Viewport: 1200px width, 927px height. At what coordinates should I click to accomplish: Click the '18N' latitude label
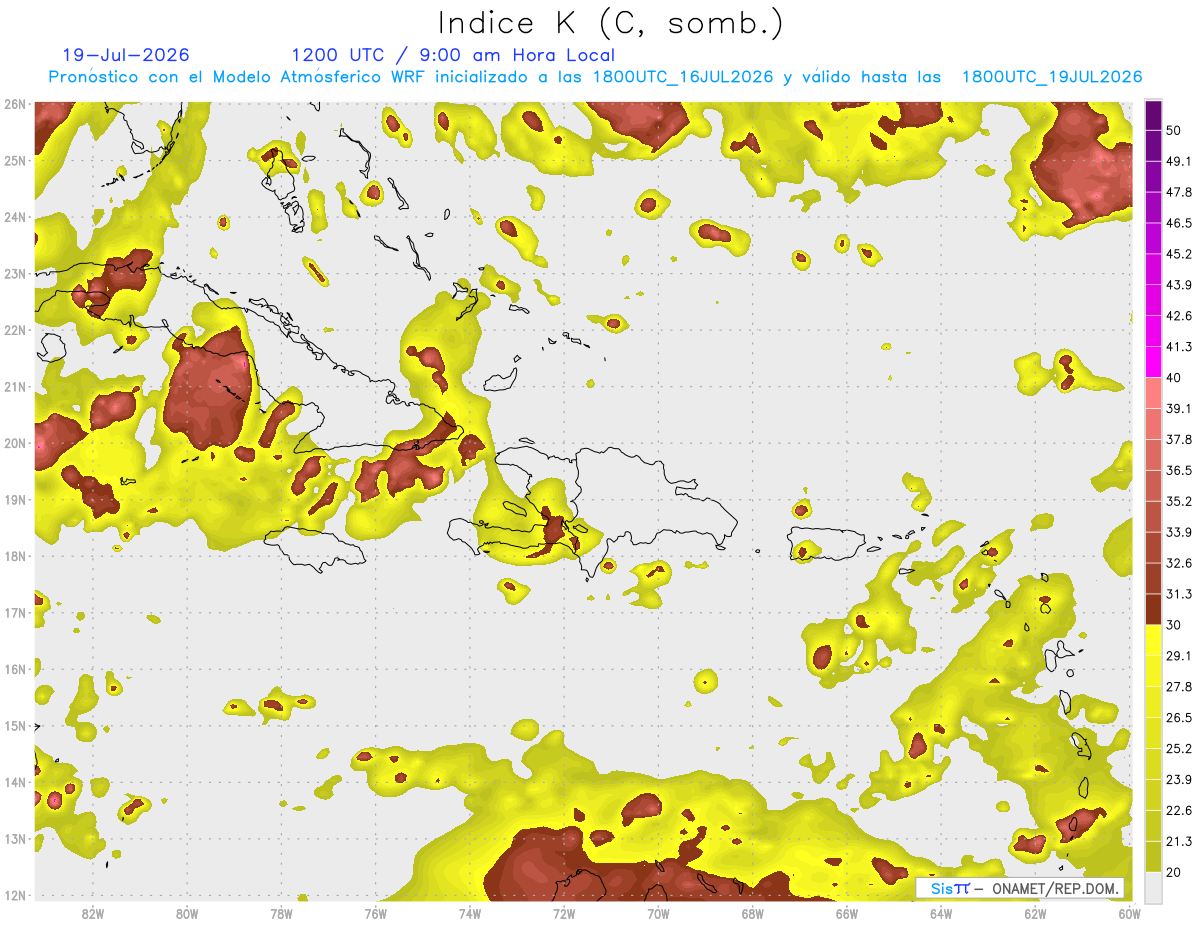tap(15, 556)
